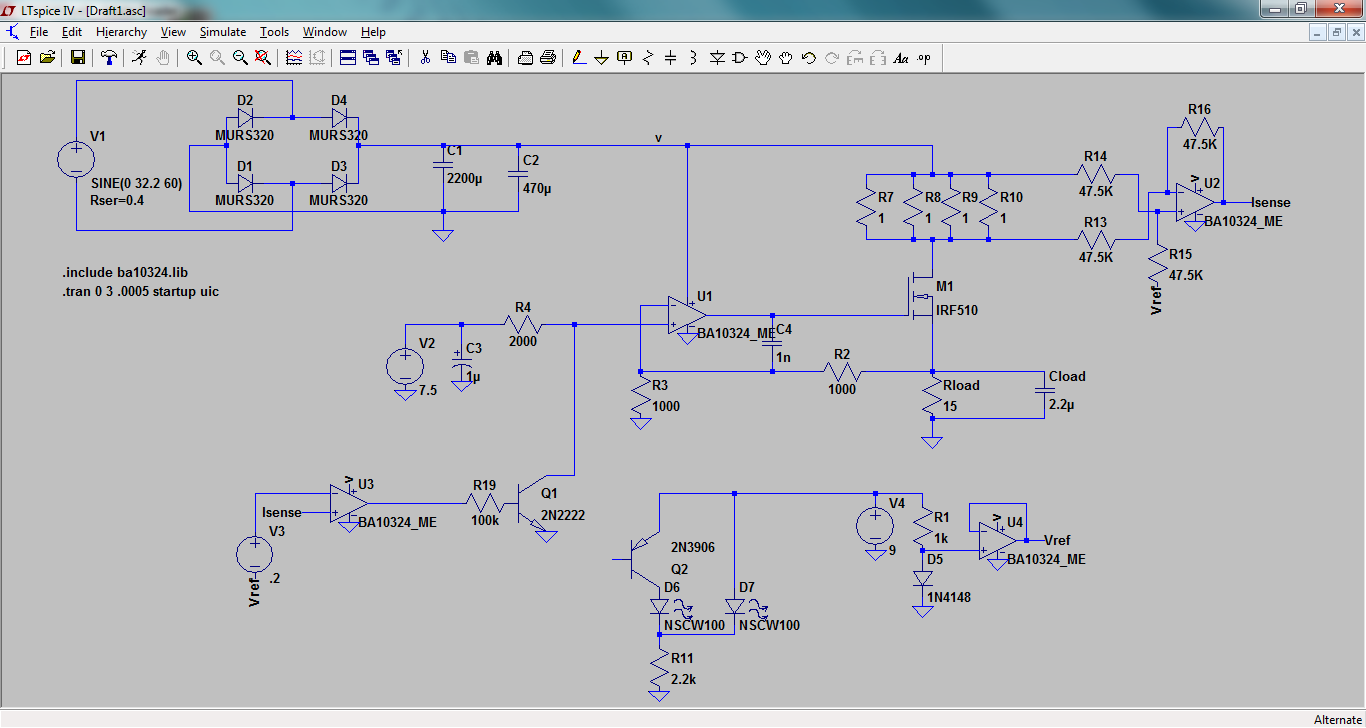The width and height of the screenshot is (1366, 728).
Task: Open the component gate icon
Action: (740, 58)
